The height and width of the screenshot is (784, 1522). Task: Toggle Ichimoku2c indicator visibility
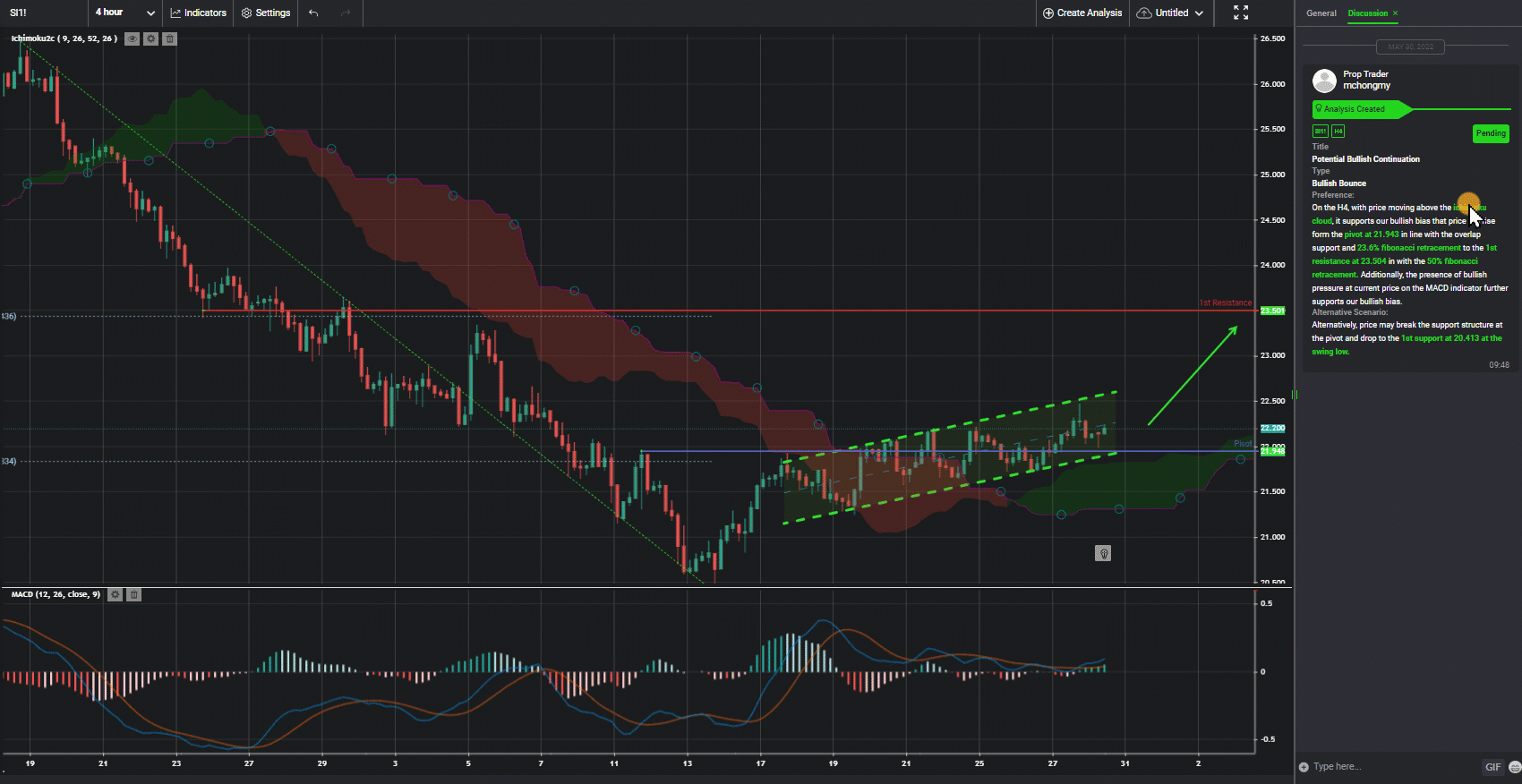click(132, 38)
